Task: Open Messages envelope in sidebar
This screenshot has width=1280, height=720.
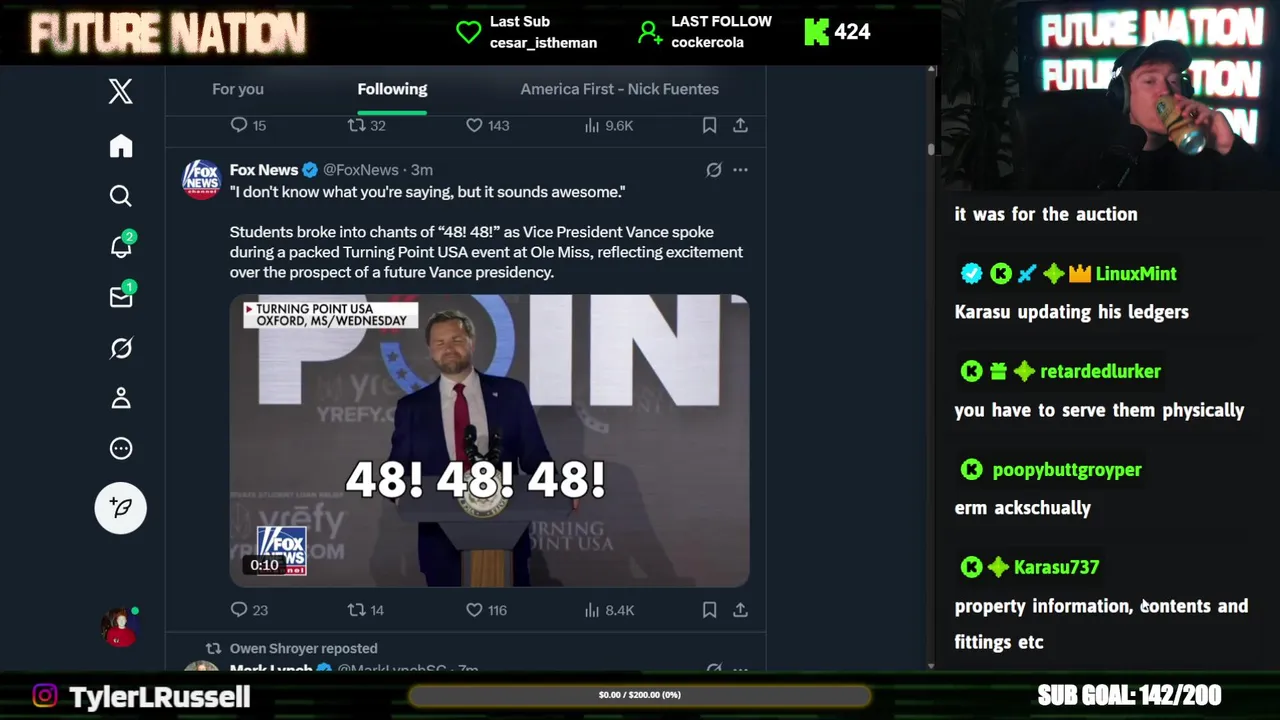Action: pos(122,296)
